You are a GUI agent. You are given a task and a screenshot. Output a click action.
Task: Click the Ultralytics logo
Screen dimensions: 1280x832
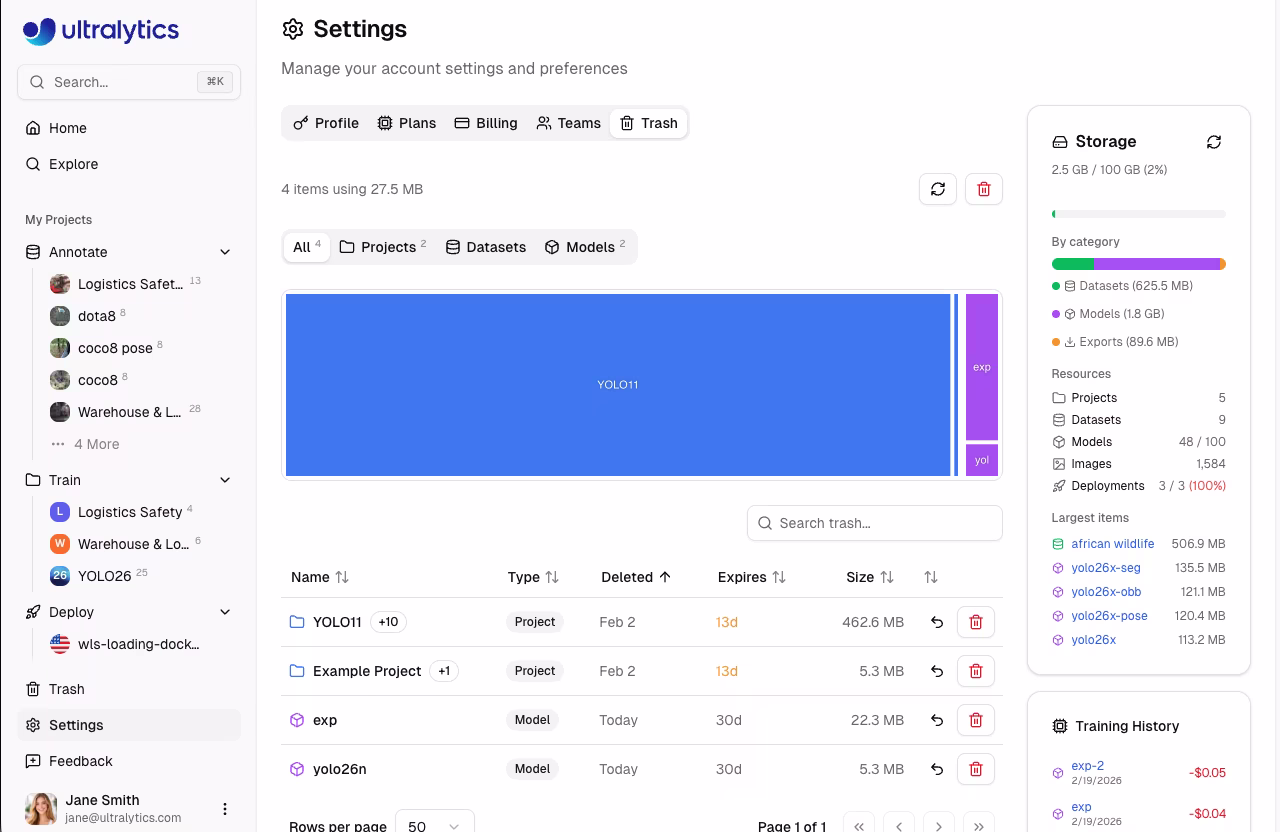point(101,31)
